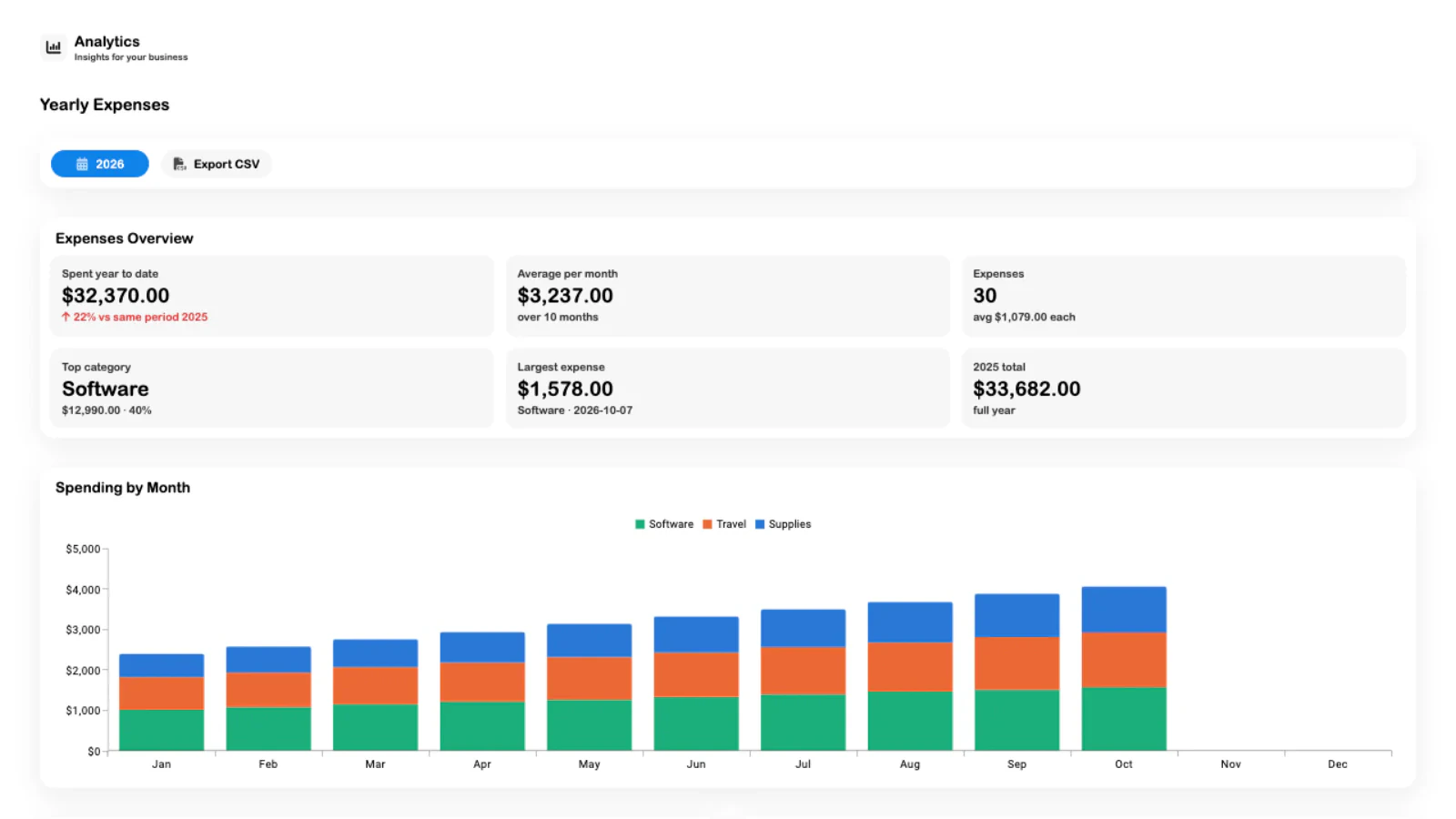Toggle Supplies series in chart legend

[x=783, y=524]
